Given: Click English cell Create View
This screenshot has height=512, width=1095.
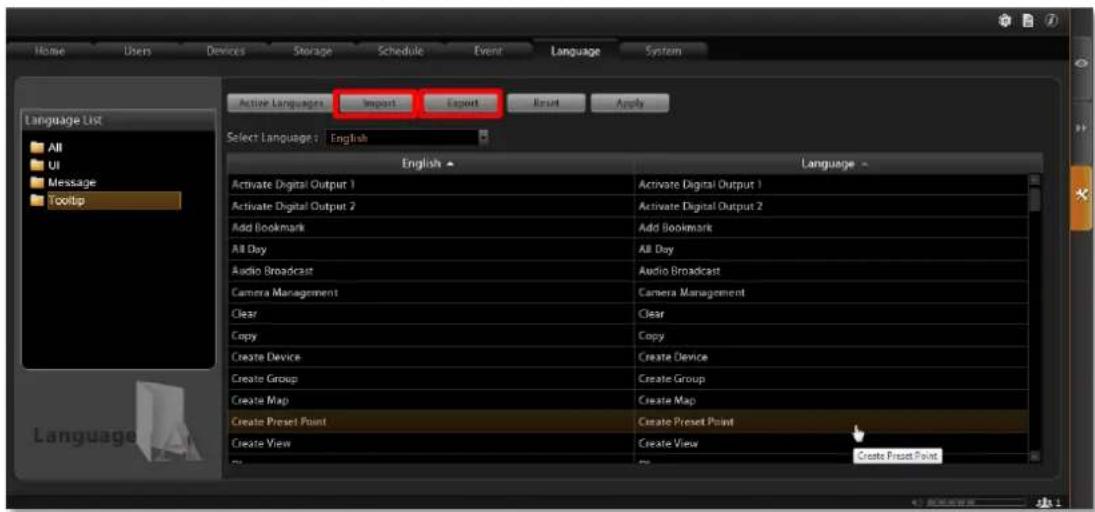Looking at the screenshot, I should coord(430,444).
